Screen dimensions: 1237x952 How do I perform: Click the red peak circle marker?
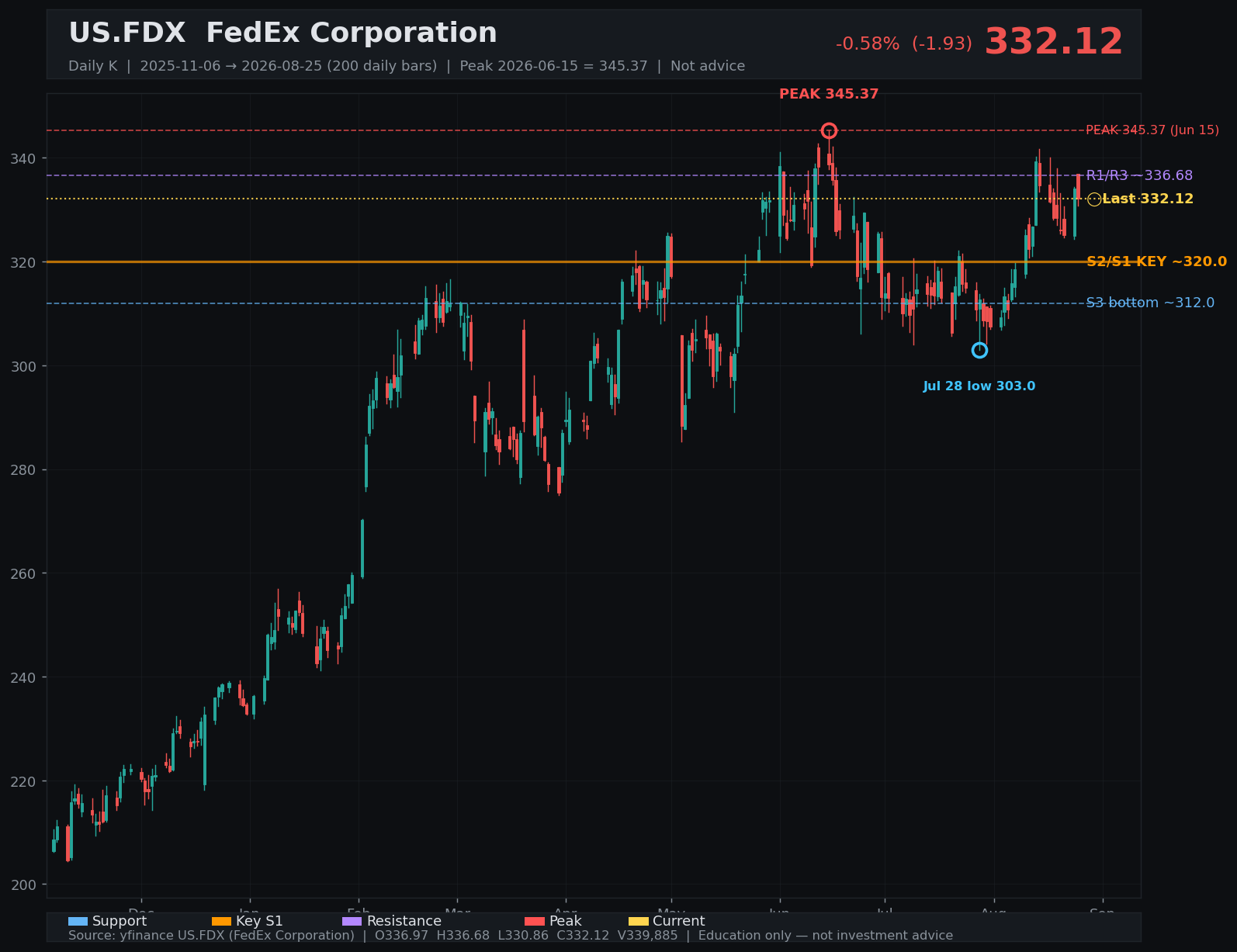pyautogui.click(x=829, y=130)
